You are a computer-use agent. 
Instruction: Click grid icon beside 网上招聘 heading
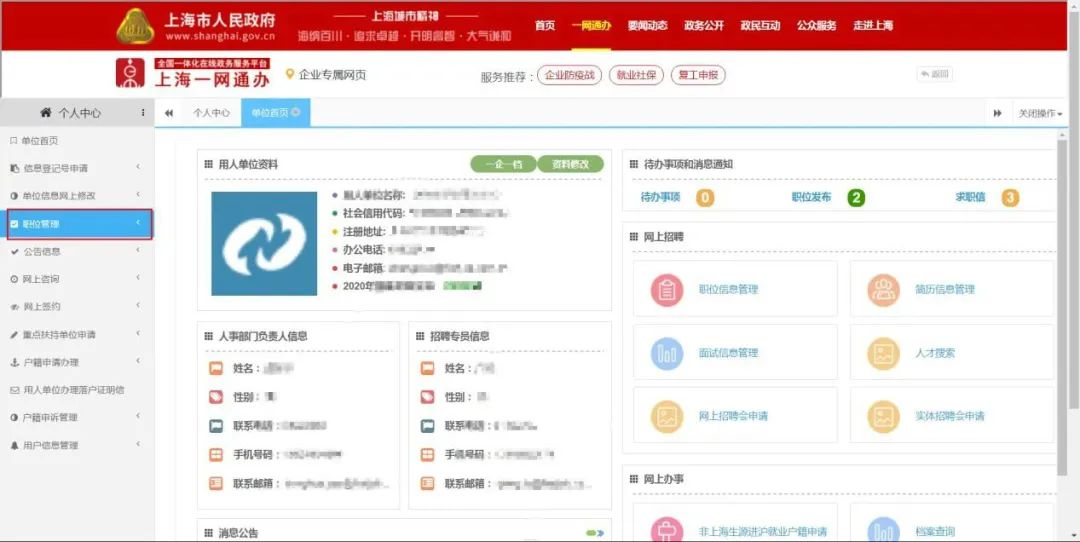[634, 237]
